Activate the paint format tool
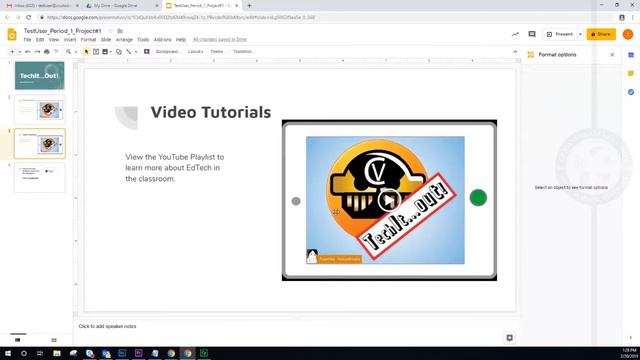640x360 pixels. point(56,52)
